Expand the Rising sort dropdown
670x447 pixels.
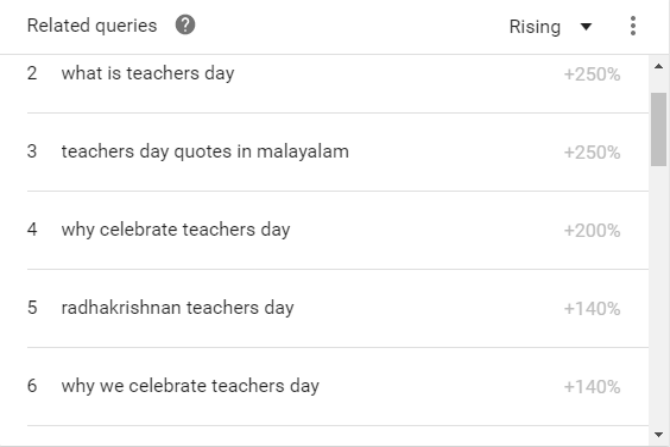[551, 27]
